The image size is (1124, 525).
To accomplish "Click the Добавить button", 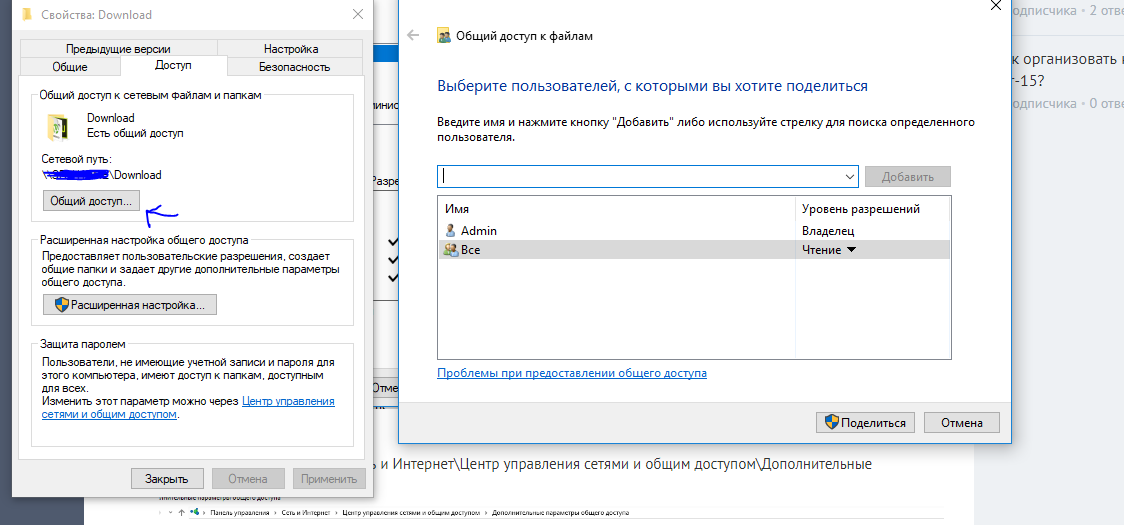I will [908, 176].
